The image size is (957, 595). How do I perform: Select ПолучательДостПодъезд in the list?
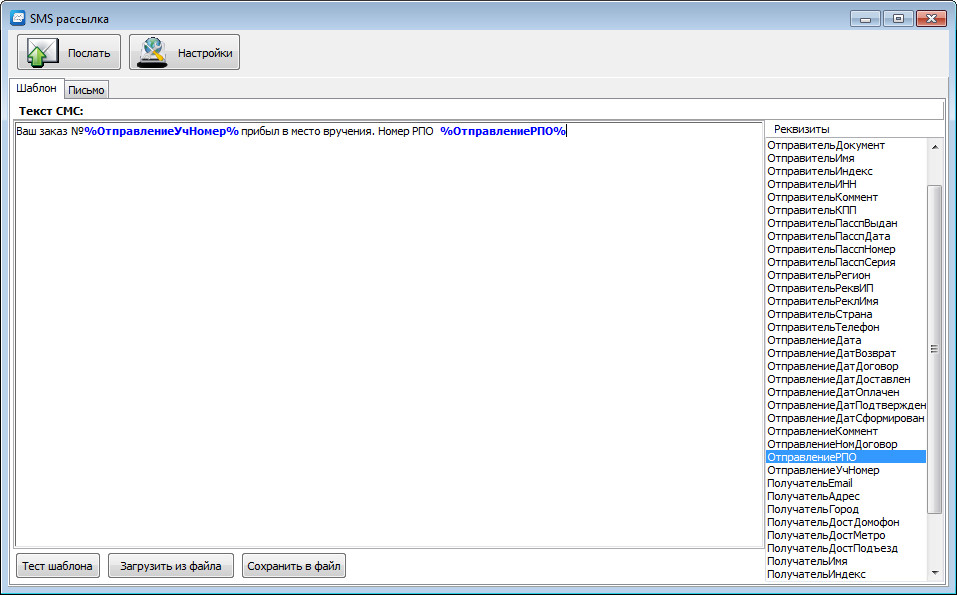[846, 549]
